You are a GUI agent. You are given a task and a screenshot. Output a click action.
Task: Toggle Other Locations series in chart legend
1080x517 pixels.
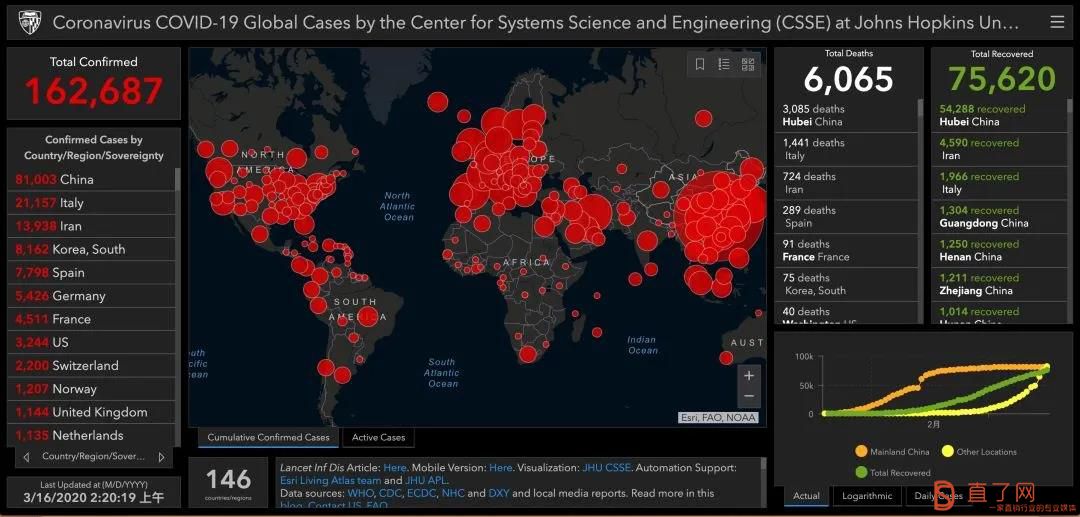click(x=979, y=452)
